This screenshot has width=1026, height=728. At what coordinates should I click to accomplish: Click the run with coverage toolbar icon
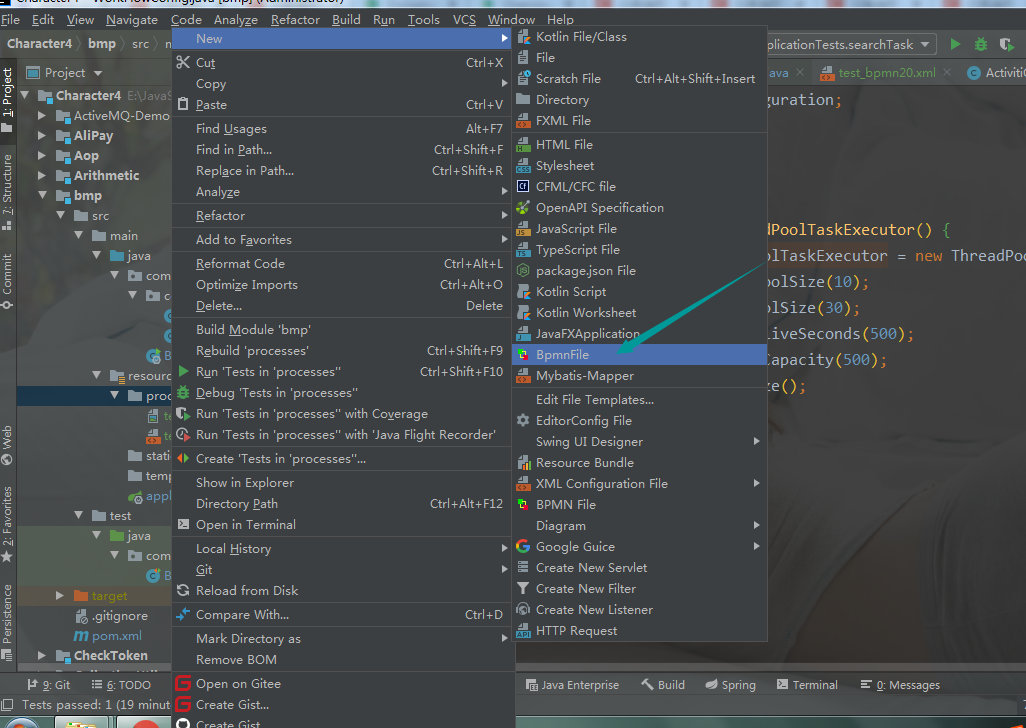[x=1006, y=44]
